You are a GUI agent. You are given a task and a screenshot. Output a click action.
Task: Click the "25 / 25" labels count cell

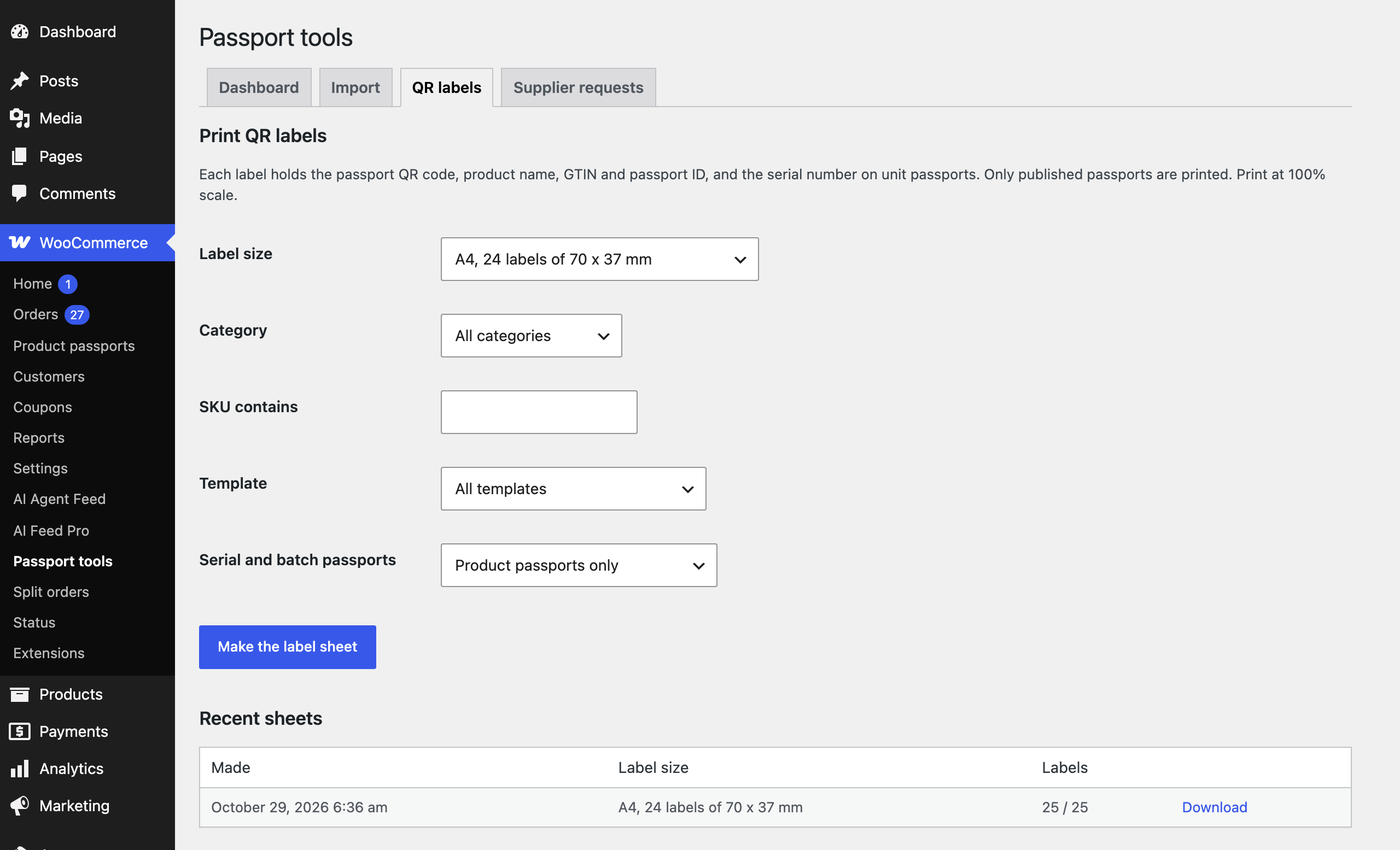(1065, 807)
